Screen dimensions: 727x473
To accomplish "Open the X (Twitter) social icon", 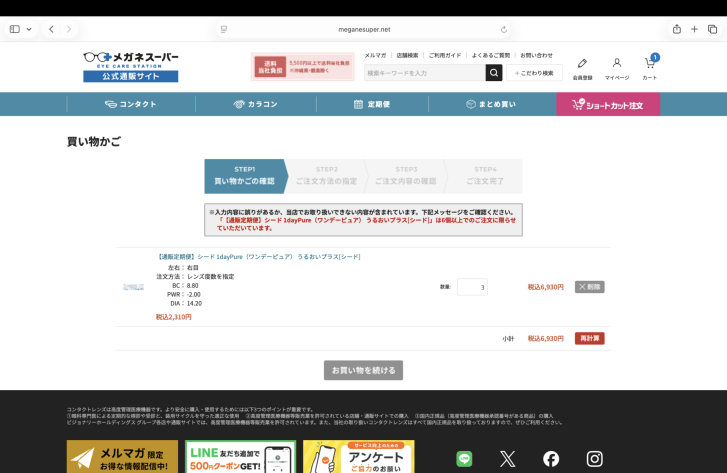I will [507, 459].
